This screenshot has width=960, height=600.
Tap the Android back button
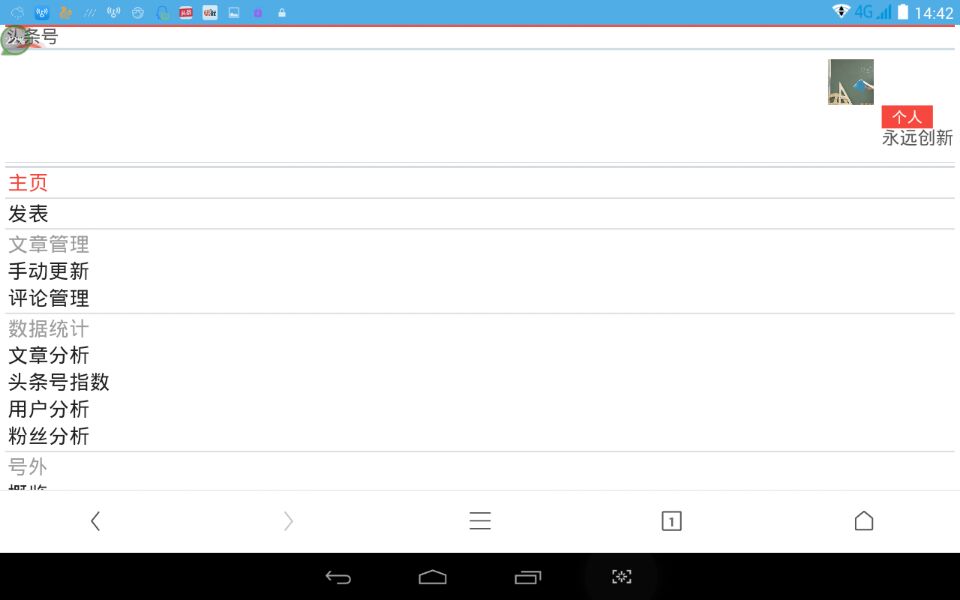click(338, 577)
